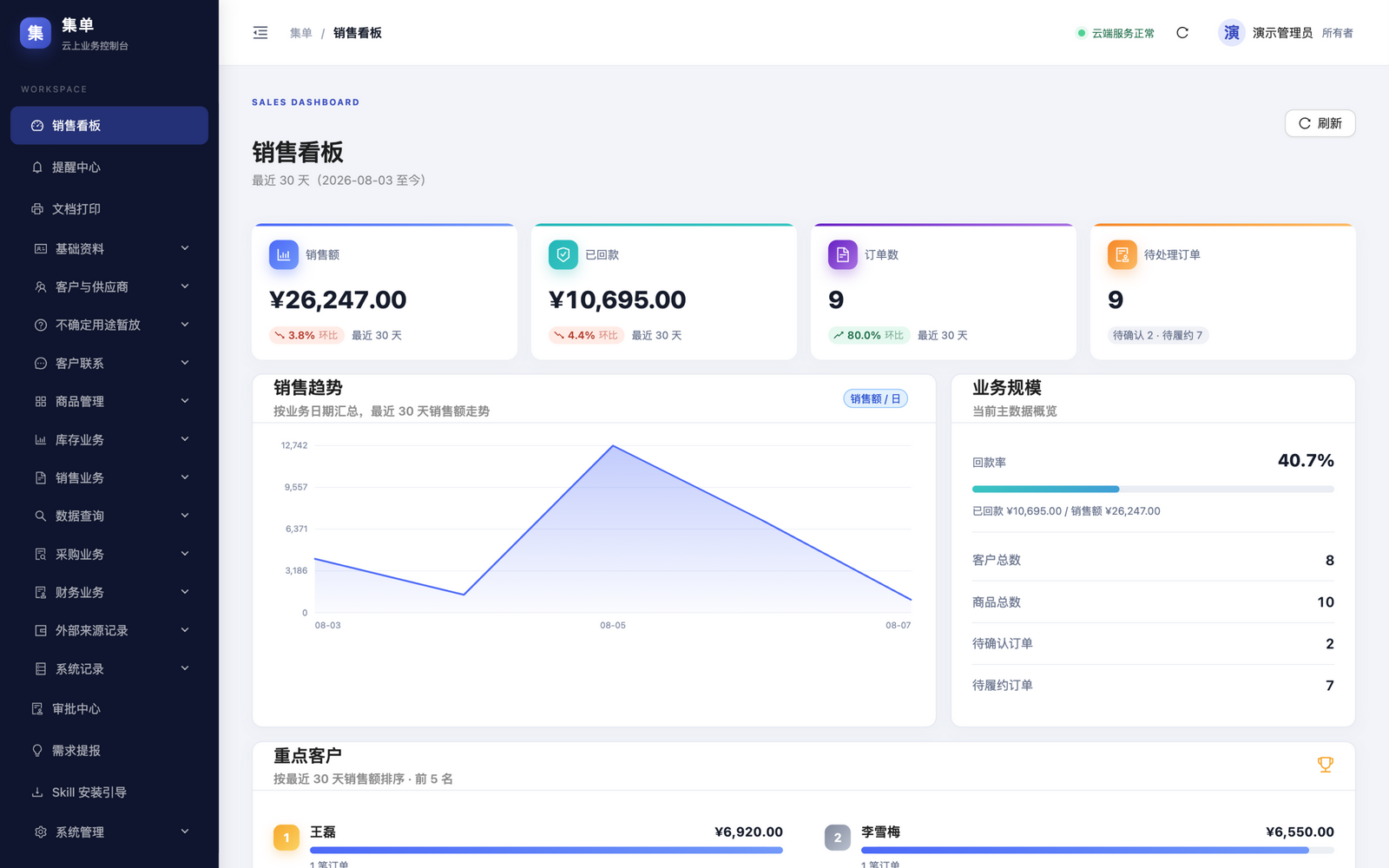Open the 销售业务 sidebar menu

pos(109,478)
